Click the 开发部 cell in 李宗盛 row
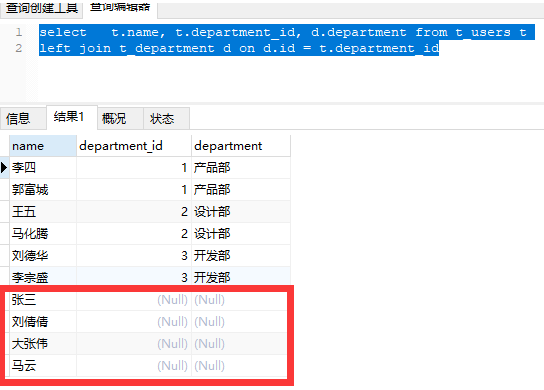Screen dimensions: 544x390 tap(241, 277)
